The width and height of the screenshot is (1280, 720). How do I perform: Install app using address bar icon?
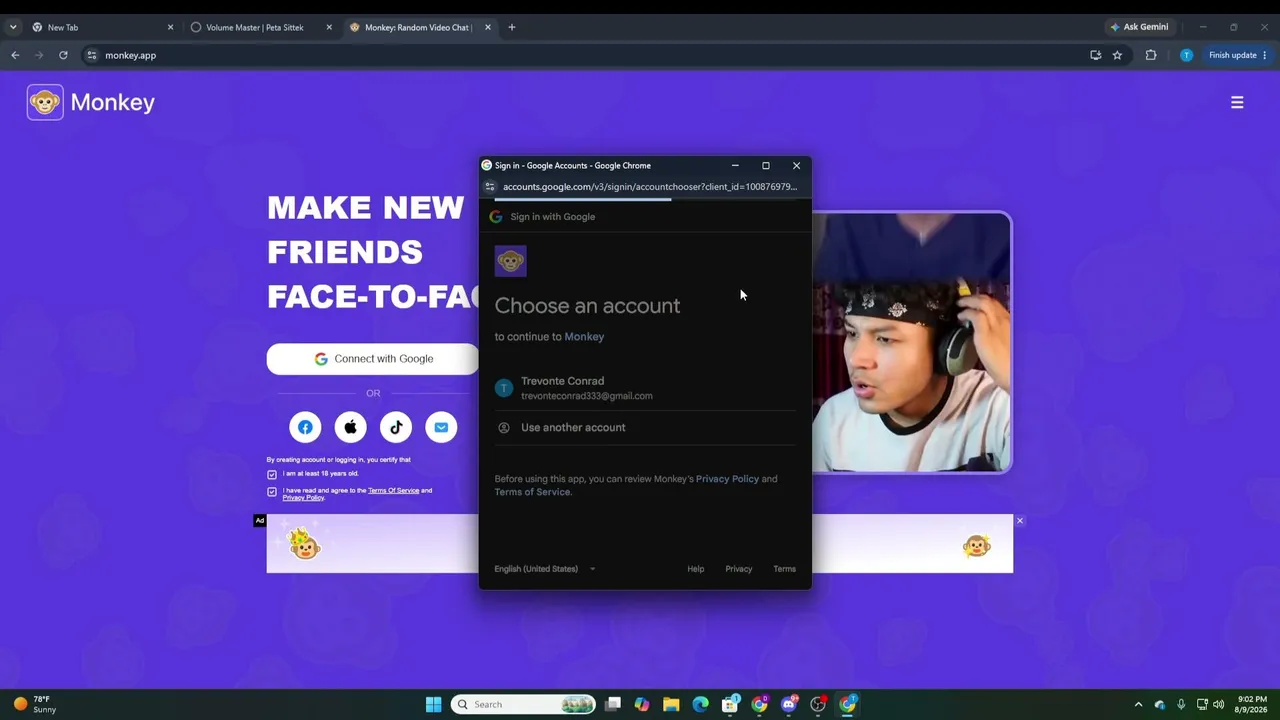tap(1096, 55)
